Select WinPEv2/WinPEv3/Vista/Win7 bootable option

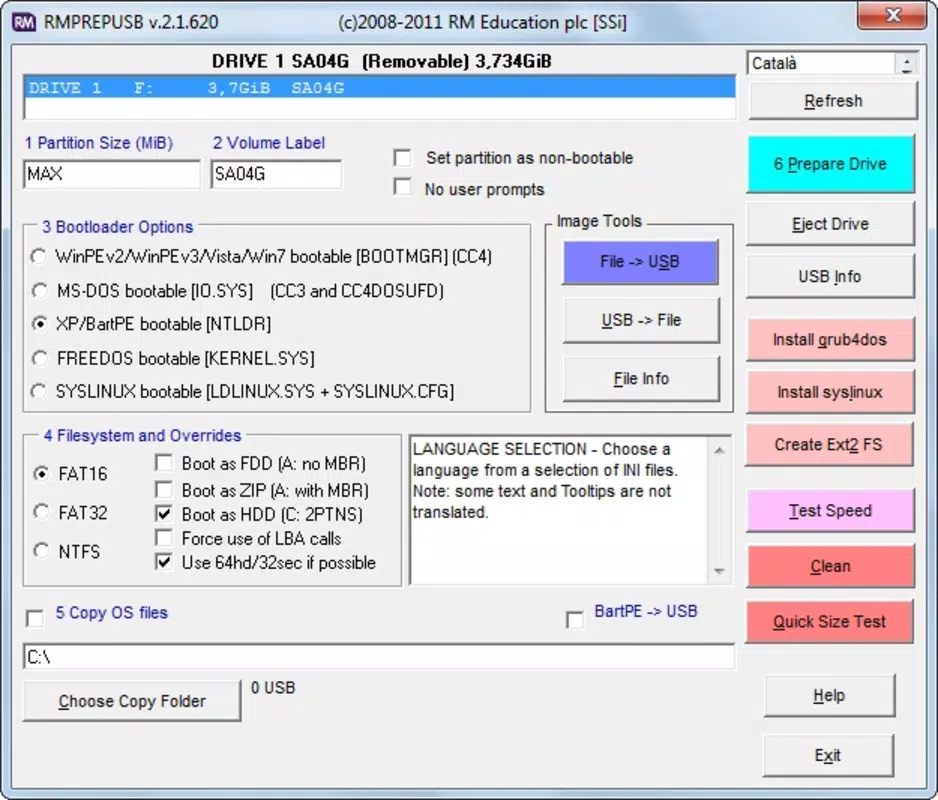click(x=39, y=257)
